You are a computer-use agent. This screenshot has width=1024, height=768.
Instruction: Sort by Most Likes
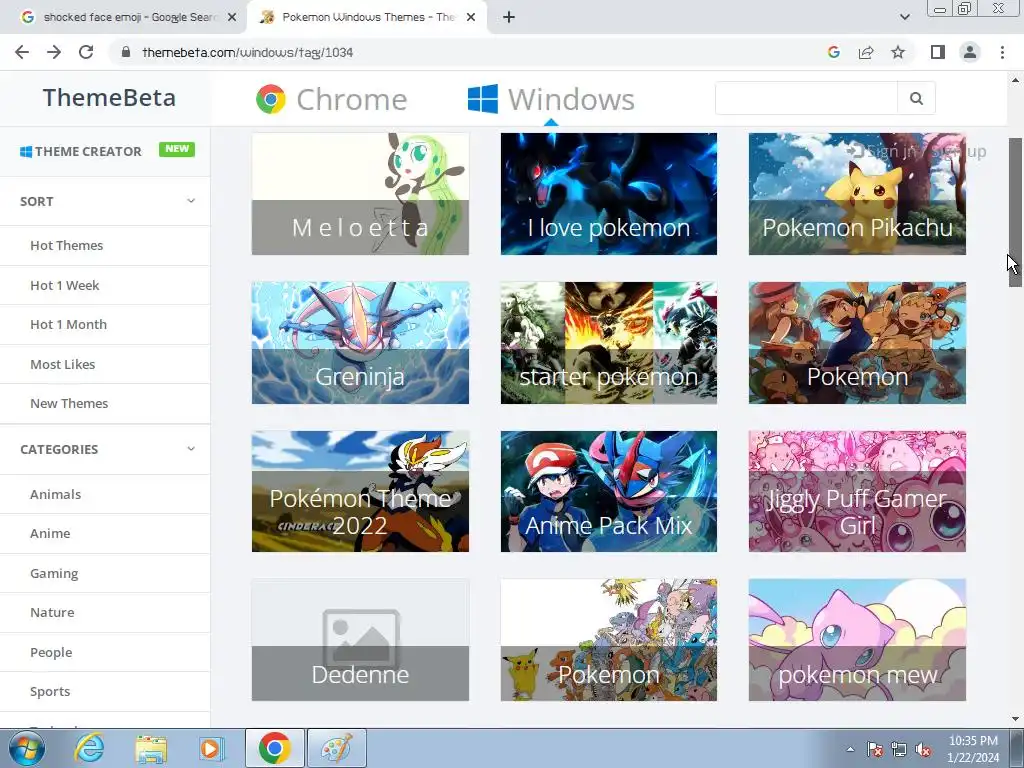tap(63, 364)
